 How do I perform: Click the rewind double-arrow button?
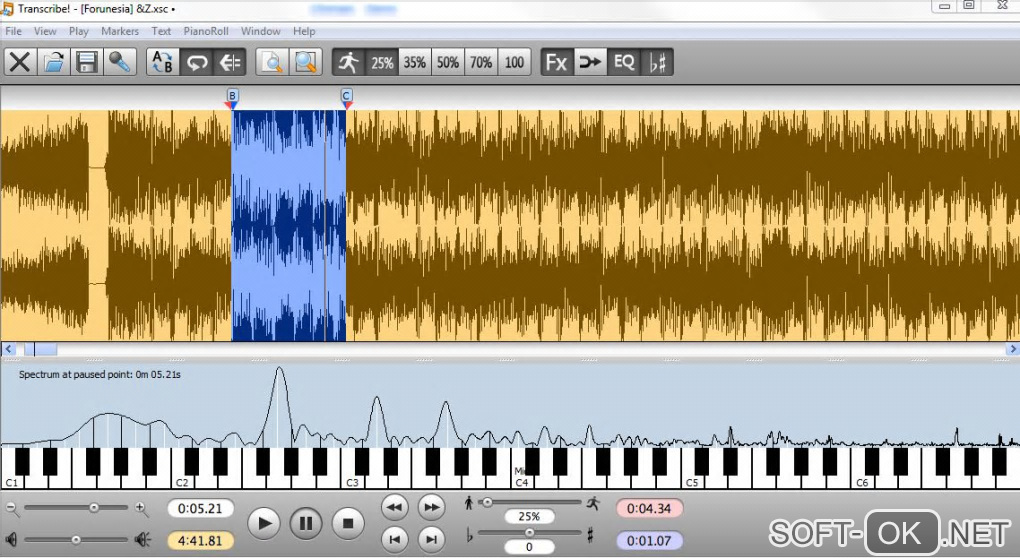click(394, 507)
